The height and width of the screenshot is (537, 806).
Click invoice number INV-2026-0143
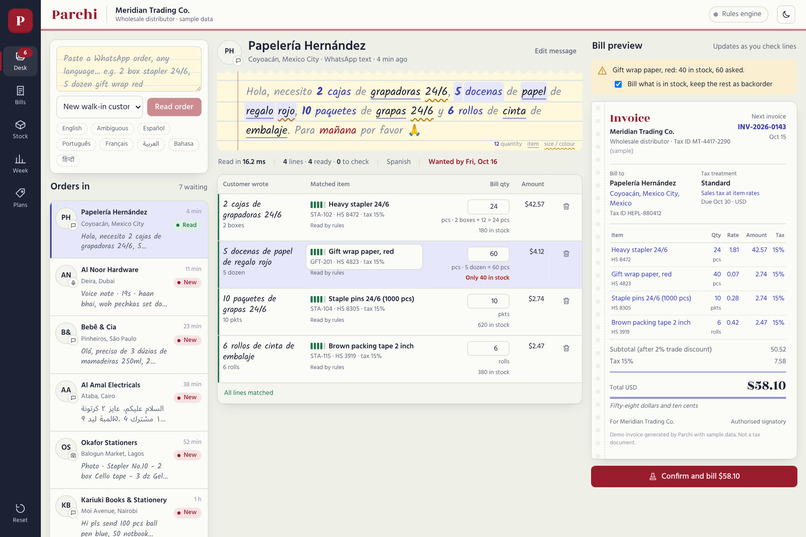tap(761, 127)
